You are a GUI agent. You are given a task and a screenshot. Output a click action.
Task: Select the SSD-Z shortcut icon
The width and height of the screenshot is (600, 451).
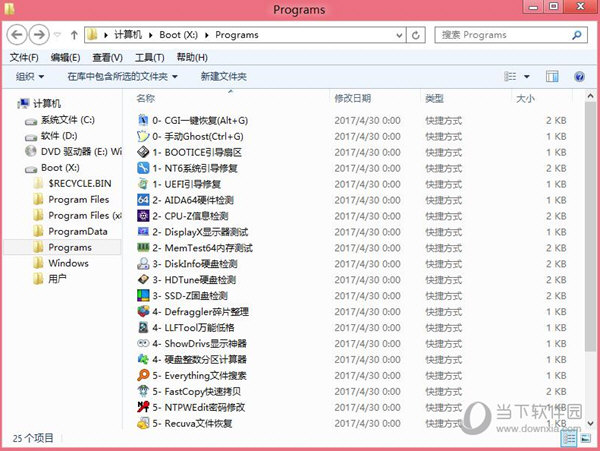(x=143, y=296)
